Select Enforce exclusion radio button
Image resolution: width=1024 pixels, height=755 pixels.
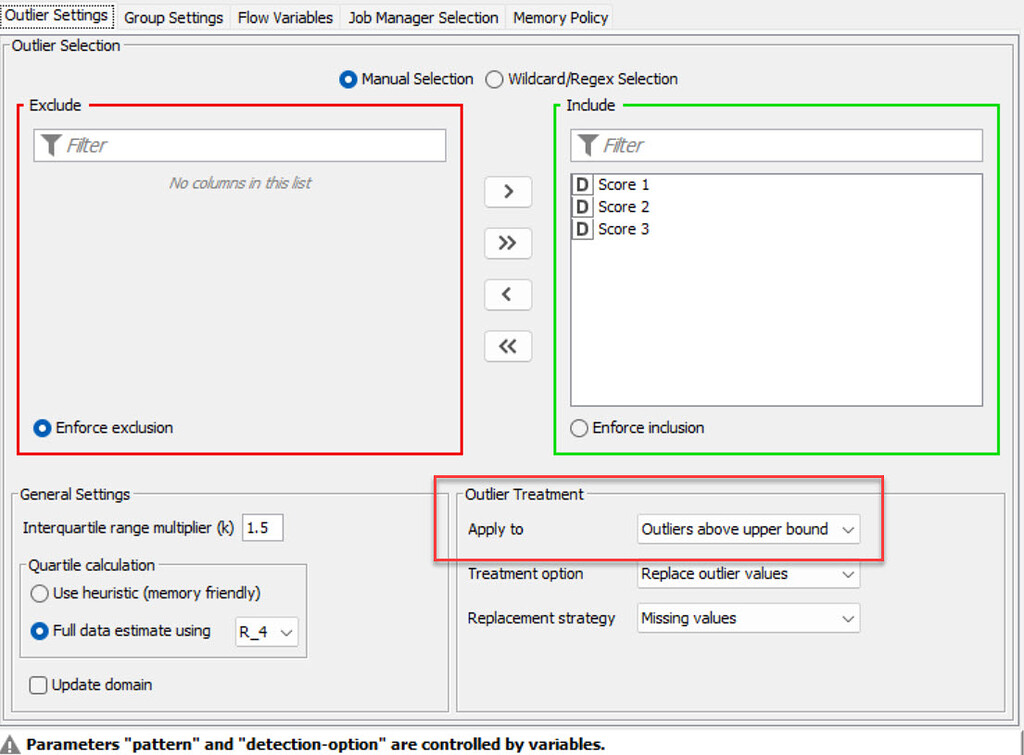click(103, 428)
